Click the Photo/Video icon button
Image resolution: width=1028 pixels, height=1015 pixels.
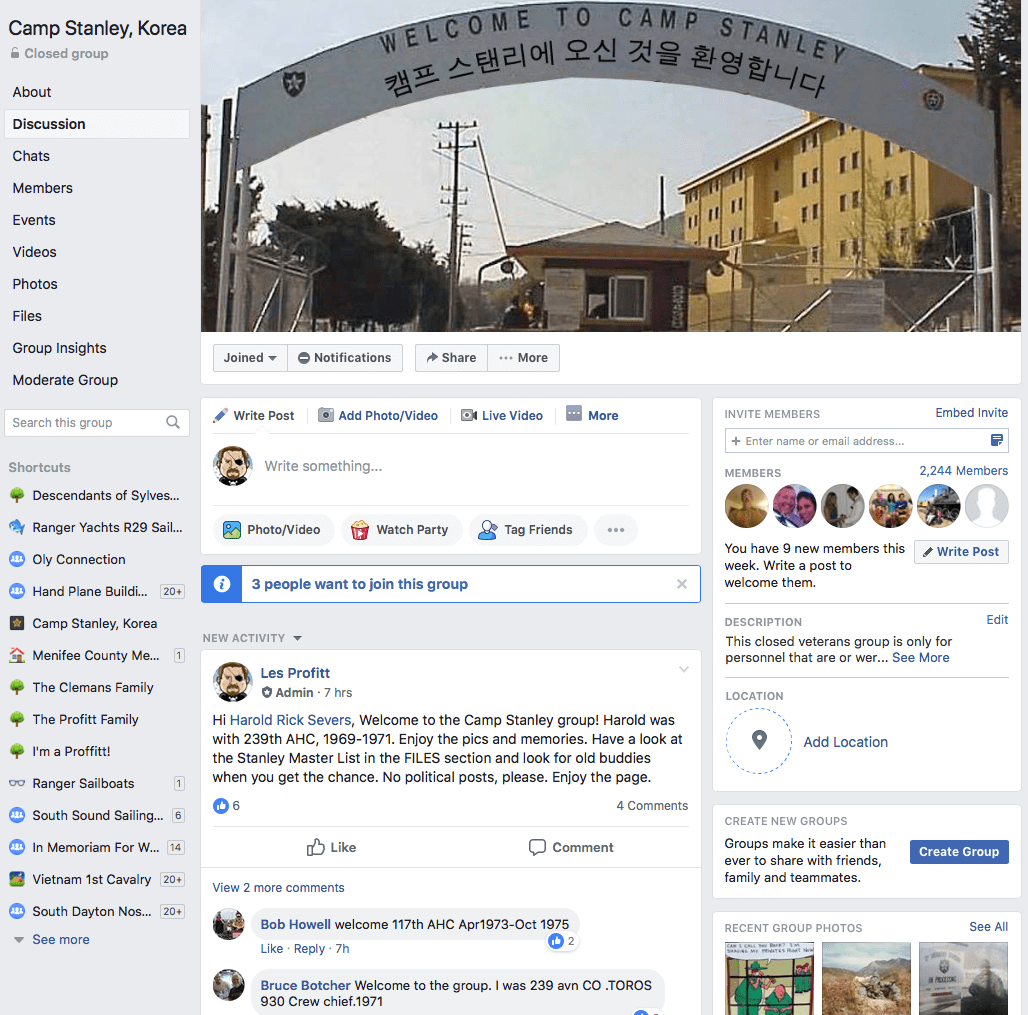point(231,530)
